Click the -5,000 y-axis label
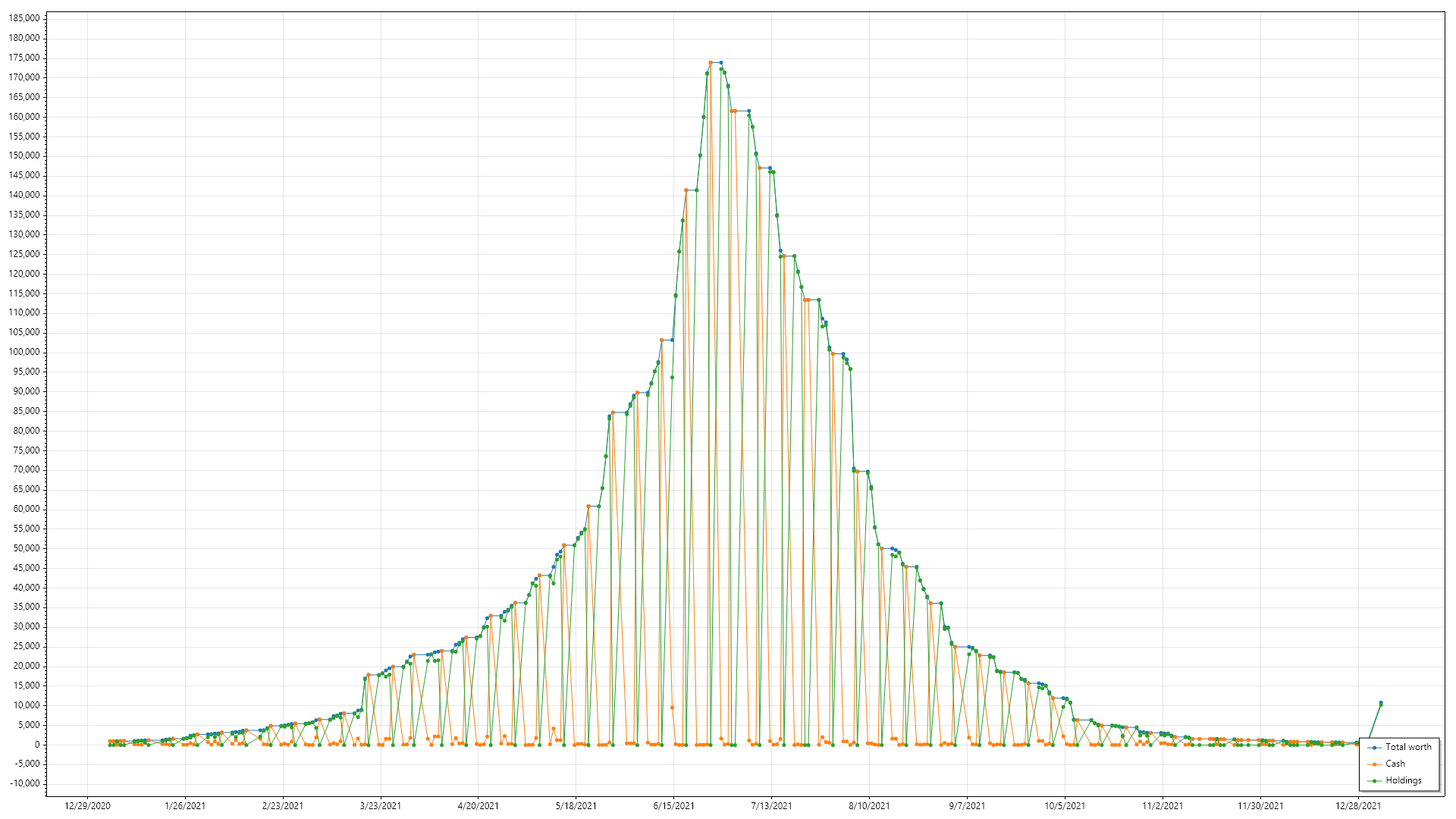The image size is (1456, 819). (28, 764)
